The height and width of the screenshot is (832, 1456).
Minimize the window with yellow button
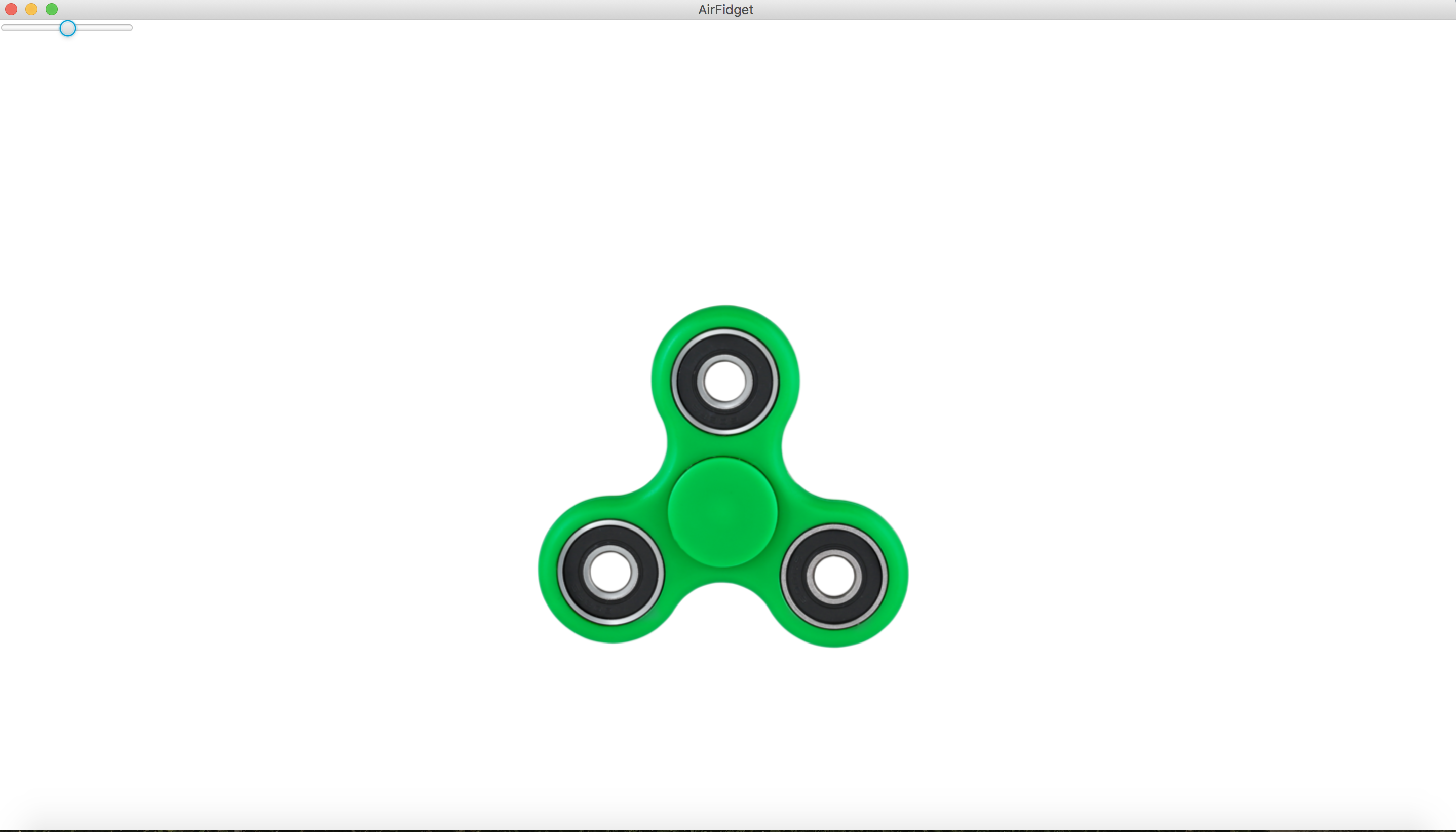tap(31, 9)
